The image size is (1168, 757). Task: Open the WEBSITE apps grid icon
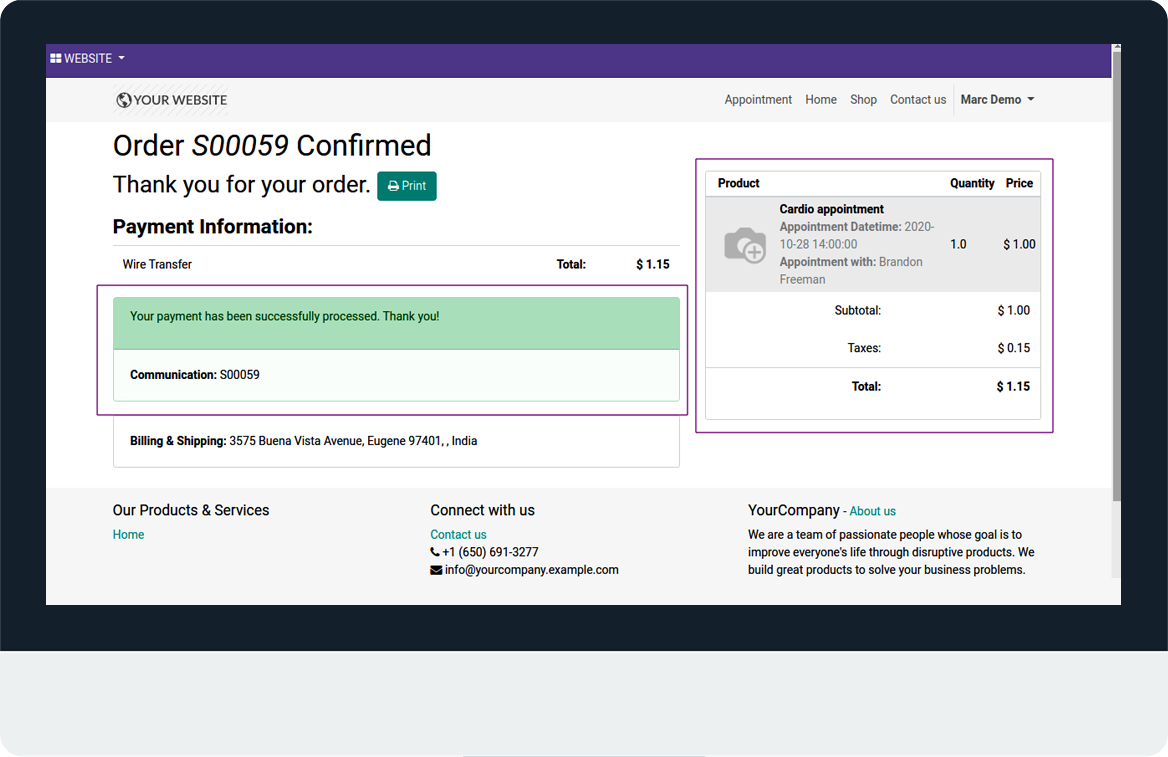(55, 58)
